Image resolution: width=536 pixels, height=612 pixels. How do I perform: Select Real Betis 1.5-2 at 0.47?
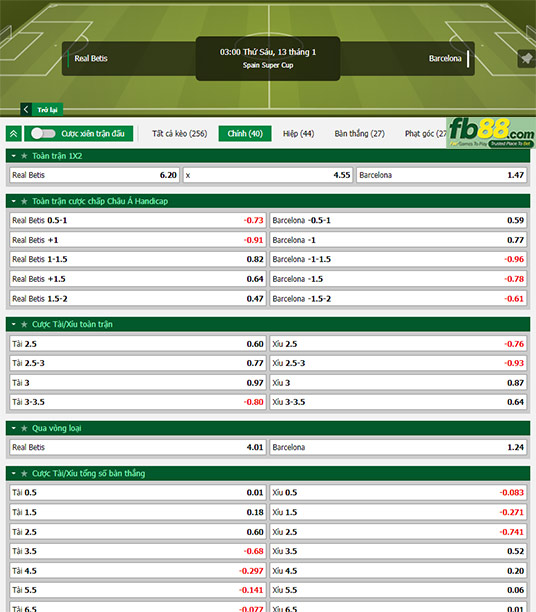point(138,299)
